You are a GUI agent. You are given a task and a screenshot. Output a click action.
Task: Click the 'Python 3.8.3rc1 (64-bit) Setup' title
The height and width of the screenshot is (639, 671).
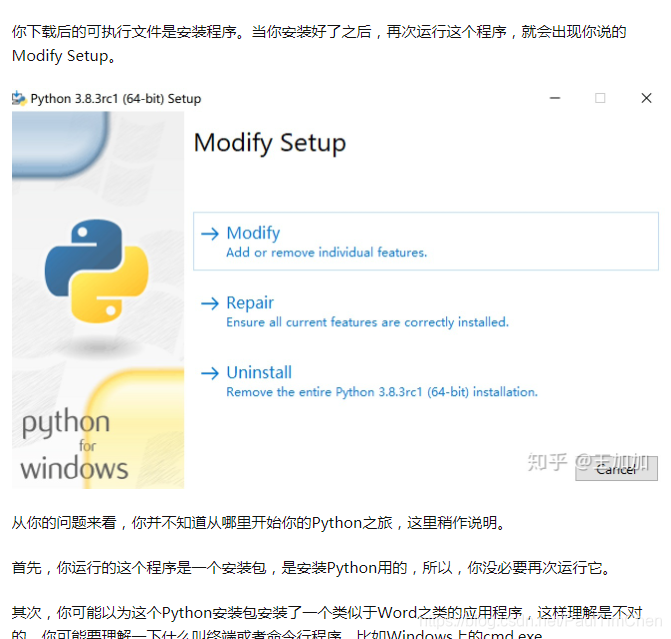click(x=116, y=99)
